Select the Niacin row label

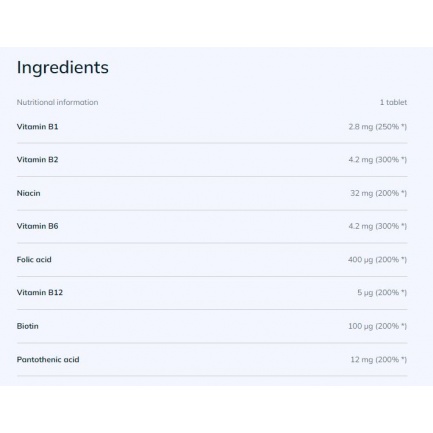click(28, 193)
